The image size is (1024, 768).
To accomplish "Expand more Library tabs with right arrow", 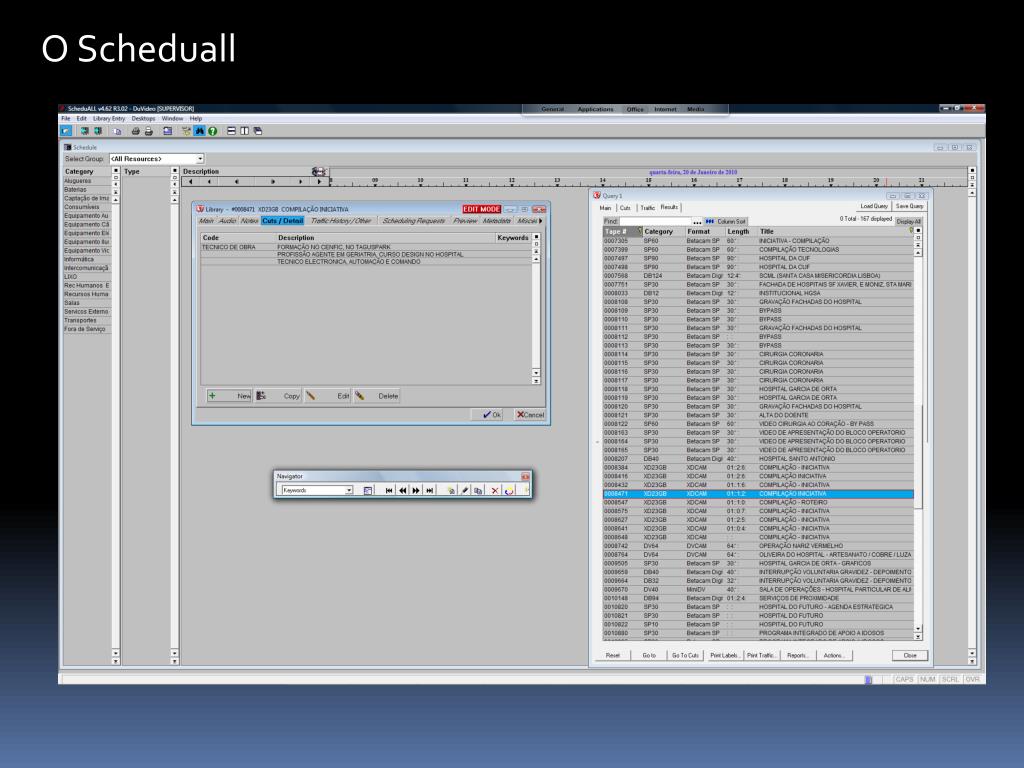I will coord(541,221).
